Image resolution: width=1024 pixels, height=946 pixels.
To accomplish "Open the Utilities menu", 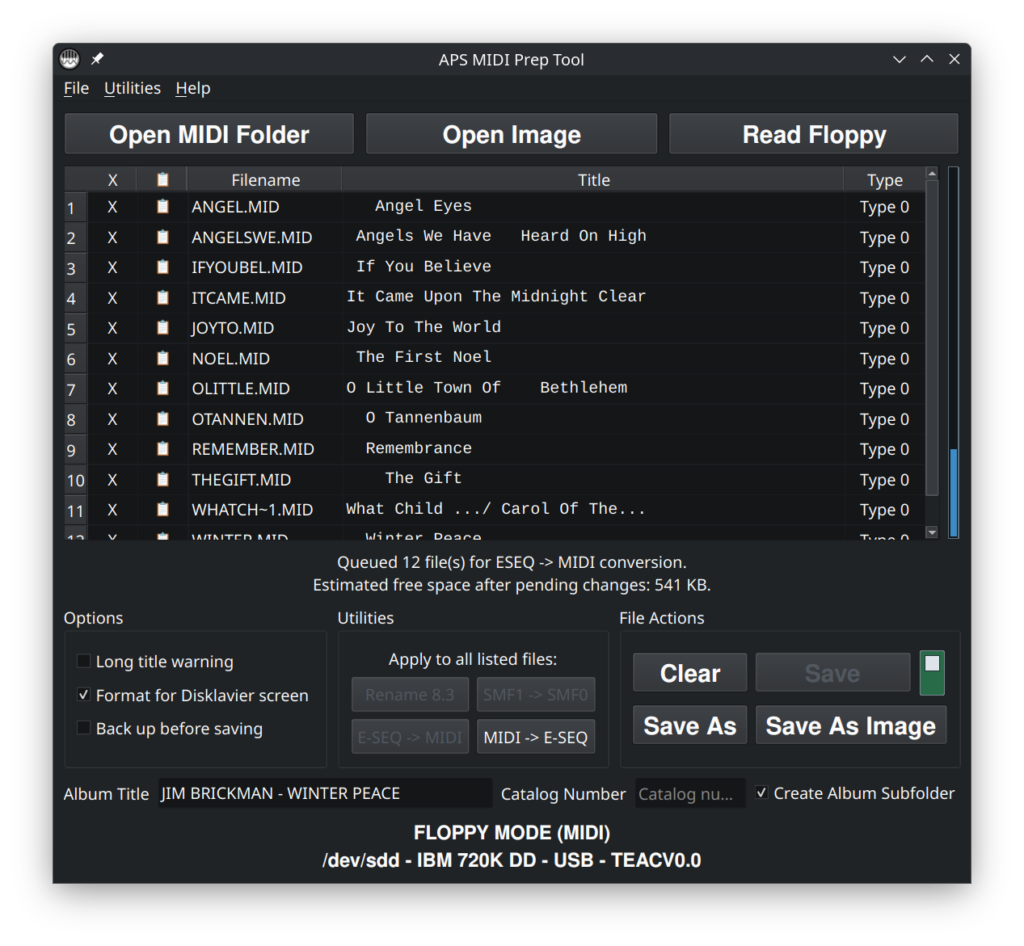I will click(x=132, y=88).
